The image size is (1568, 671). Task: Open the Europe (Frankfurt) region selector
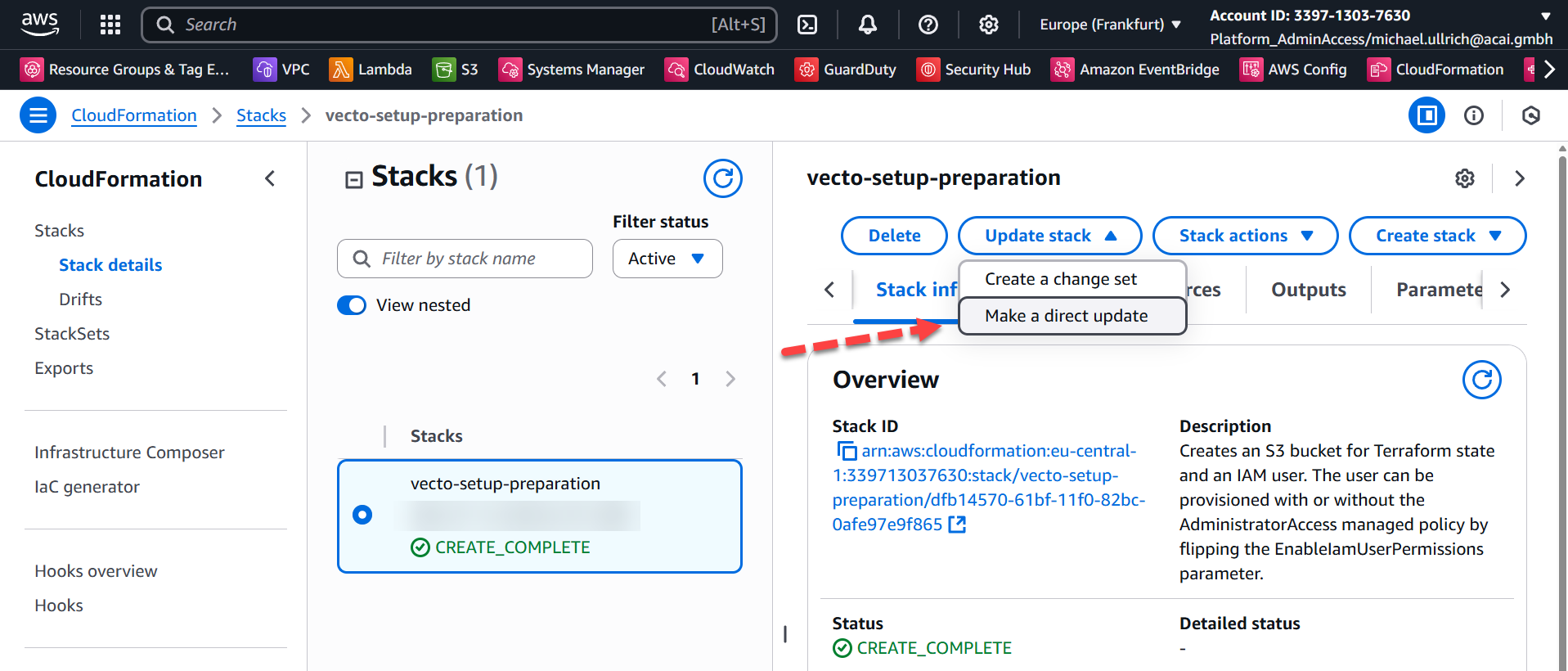pos(1110,25)
